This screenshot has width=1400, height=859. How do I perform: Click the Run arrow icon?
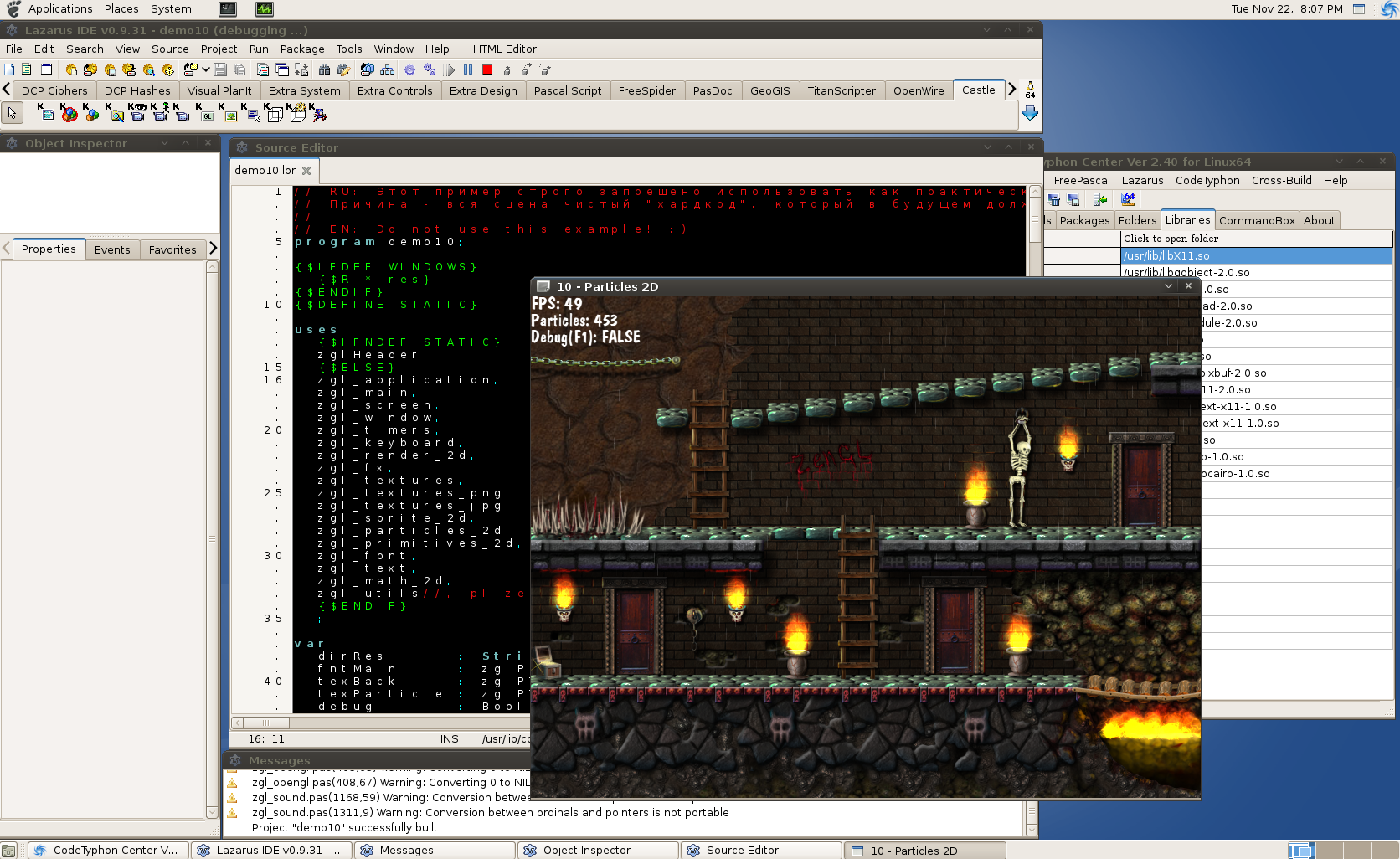(x=449, y=69)
